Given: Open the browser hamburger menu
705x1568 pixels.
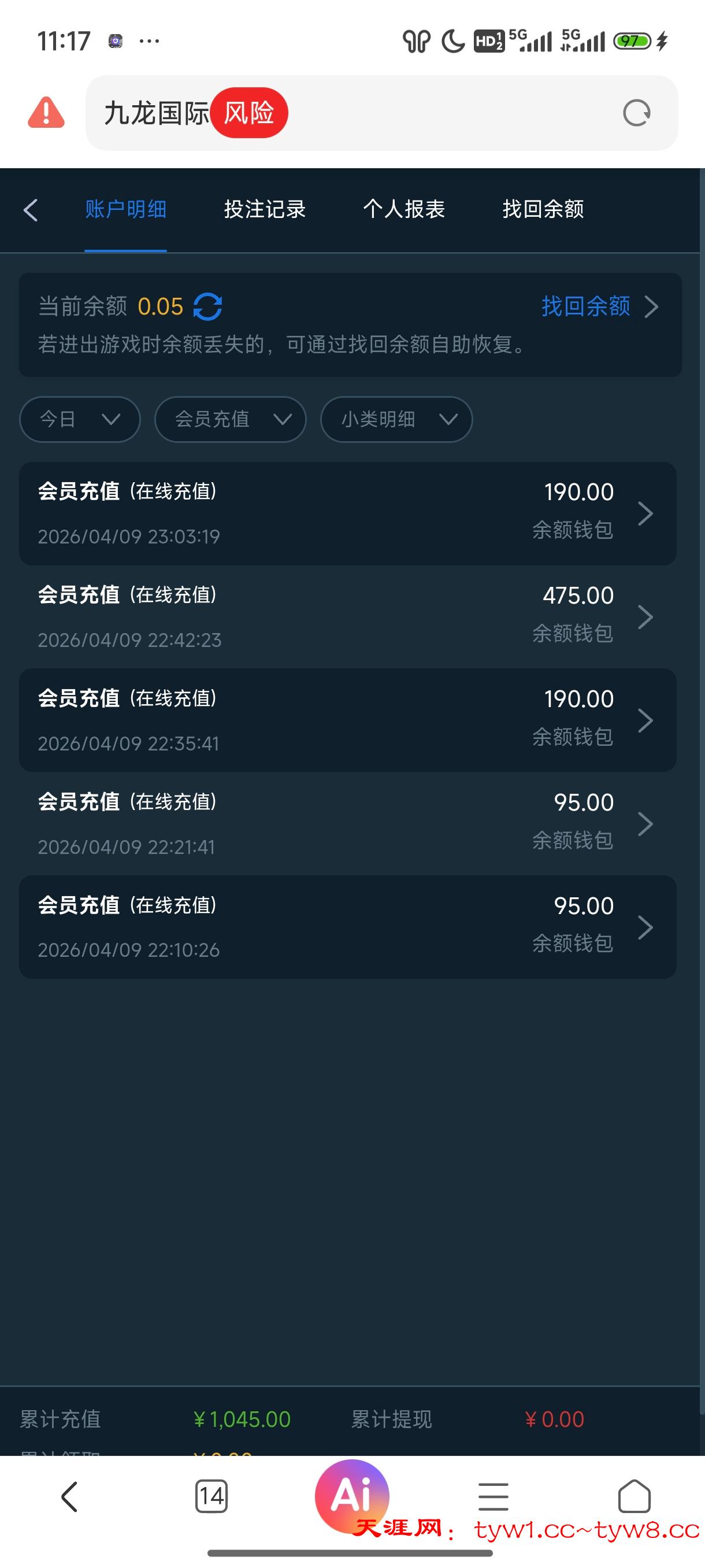Looking at the screenshot, I should (493, 1496).
